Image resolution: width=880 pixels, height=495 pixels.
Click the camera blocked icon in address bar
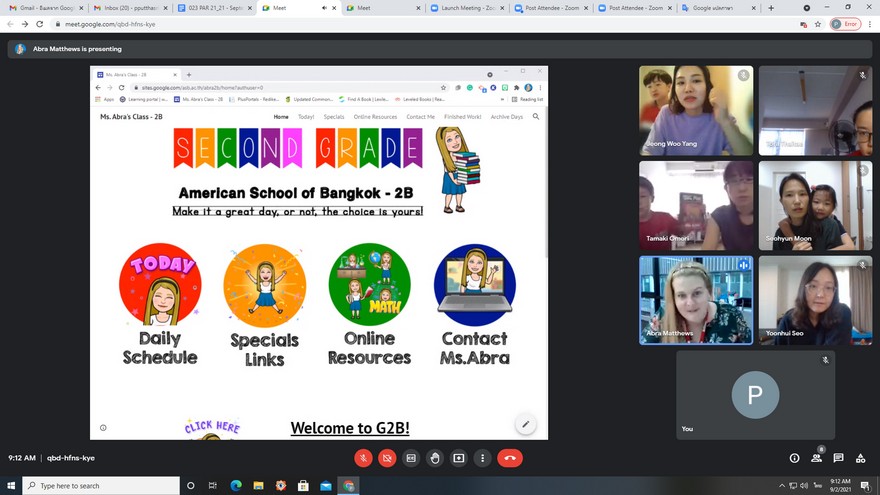tap(803, 24)
